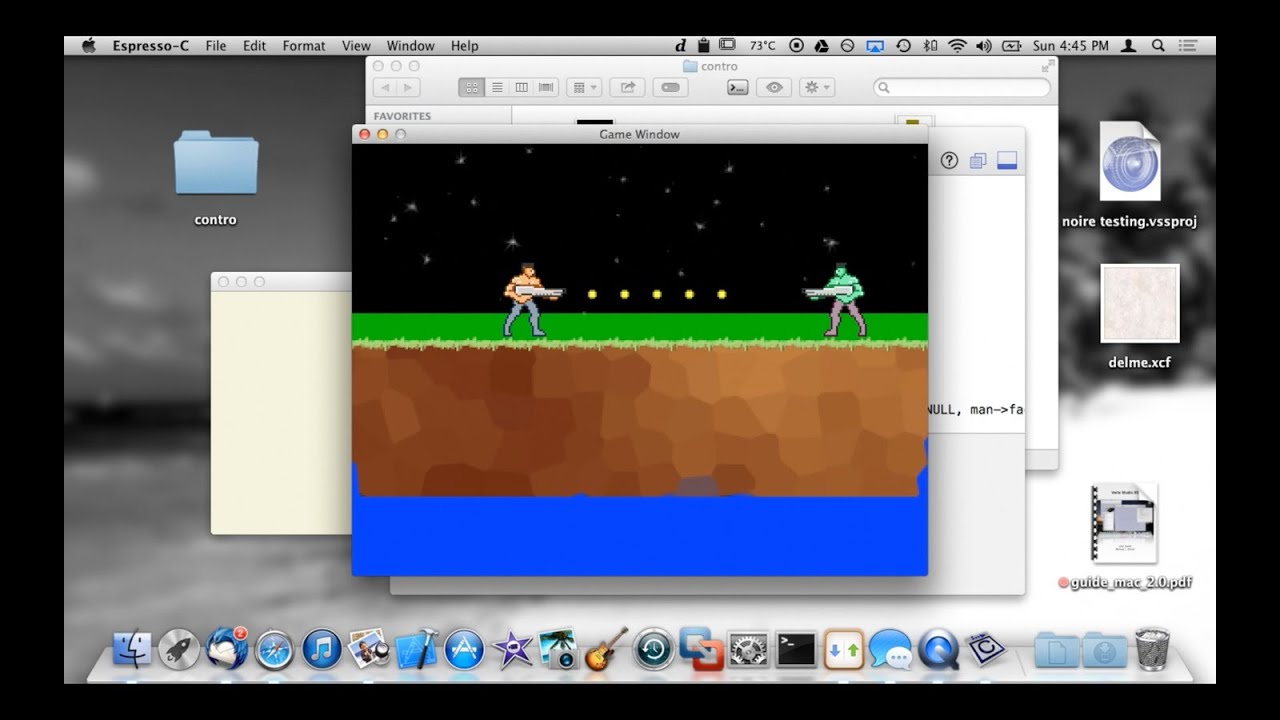Open the Arrange items dropdown
Image resolution: width=1280 pixels, height=720 pixels.
(583, 88)
